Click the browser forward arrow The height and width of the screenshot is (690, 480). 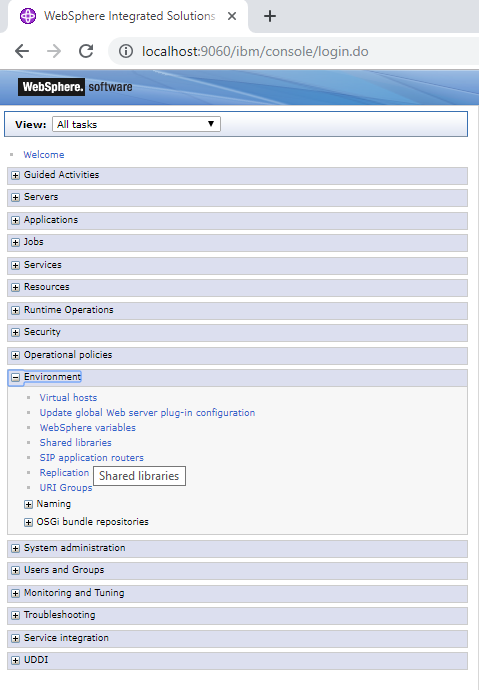click(x=54, y=51)
